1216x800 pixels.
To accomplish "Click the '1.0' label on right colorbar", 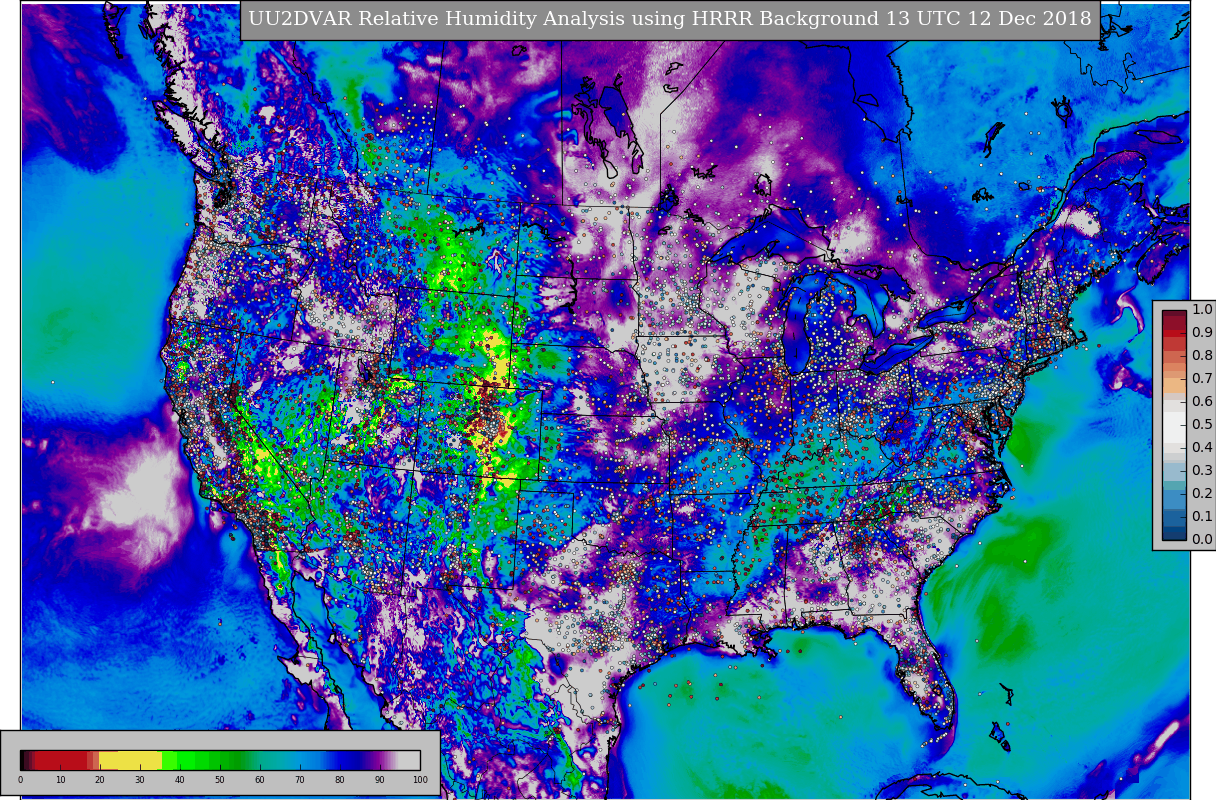I will (x=1202, y=310).
